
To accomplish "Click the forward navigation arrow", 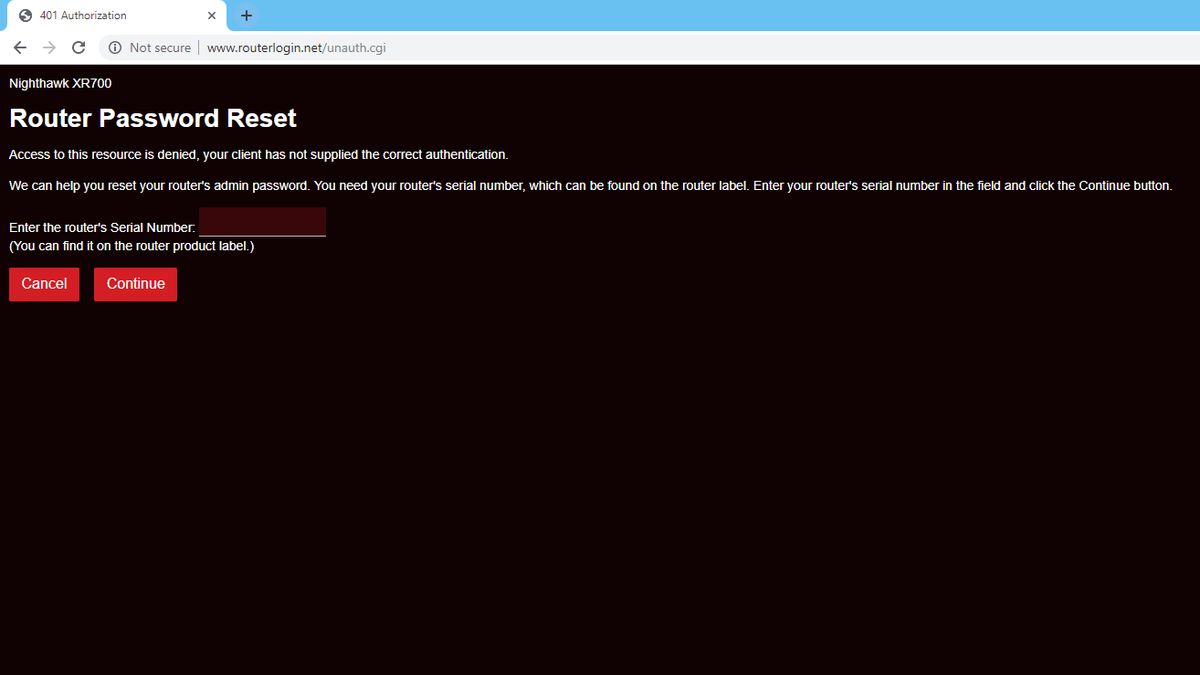I will [x=48, y=47].
